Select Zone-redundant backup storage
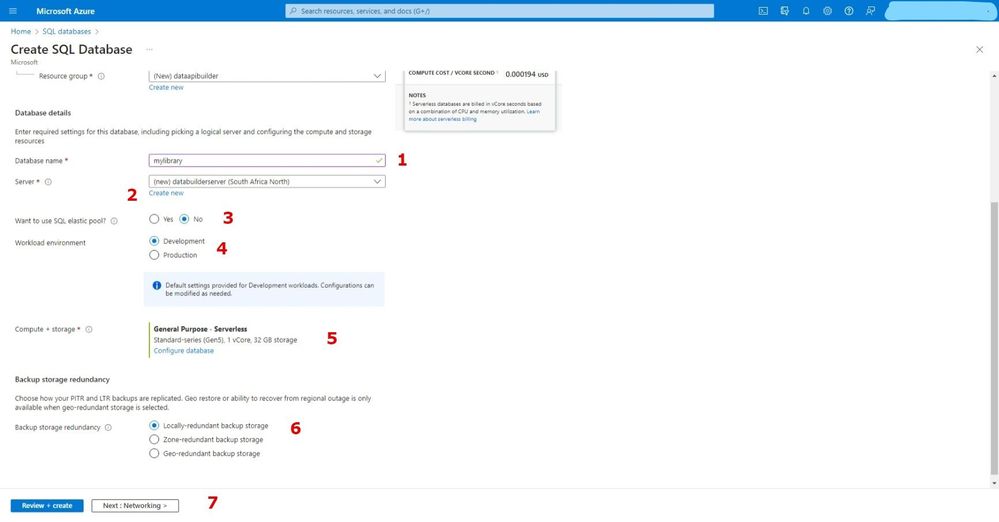This screenshot has height=522, width=999. tap(154, 439)
